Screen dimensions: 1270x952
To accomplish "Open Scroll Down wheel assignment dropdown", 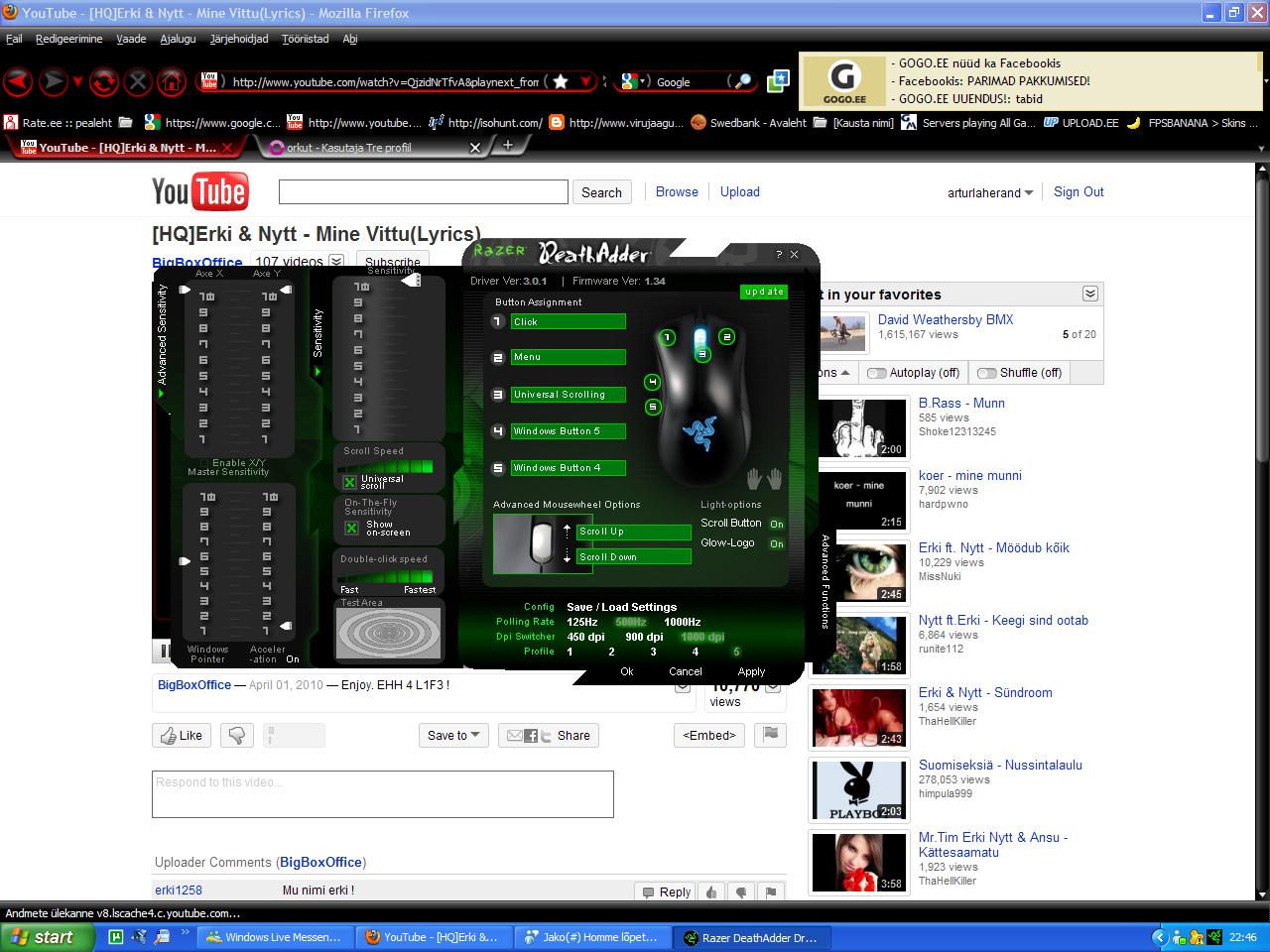I will point(634,557).
